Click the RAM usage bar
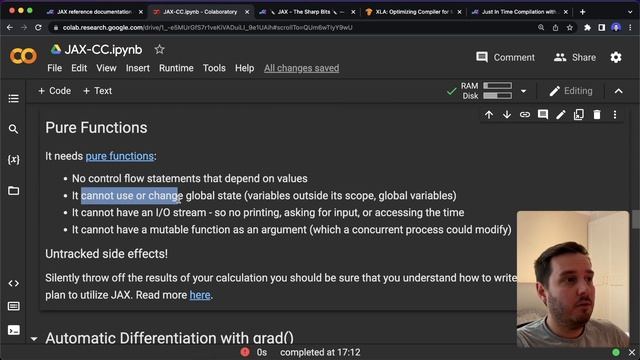The image size is (640, 360). click(x=498, y=85)
